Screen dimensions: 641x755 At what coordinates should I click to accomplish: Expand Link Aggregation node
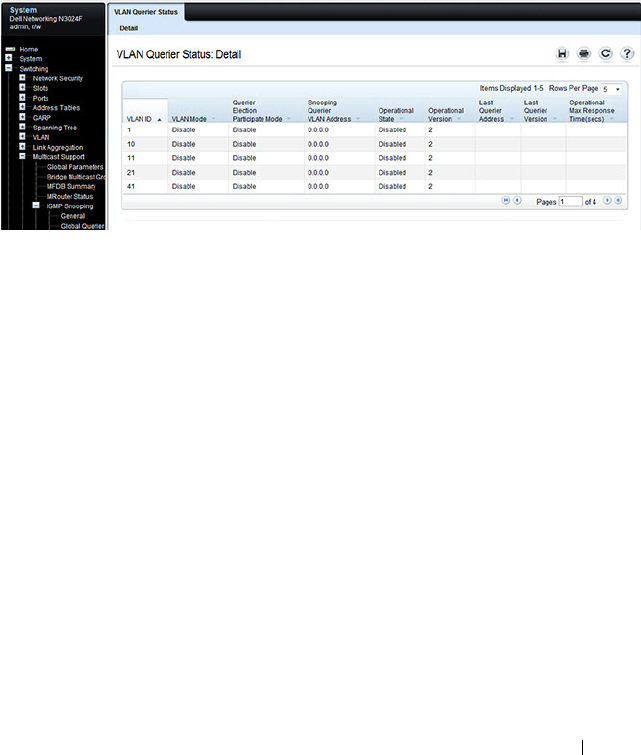(22, 146)
